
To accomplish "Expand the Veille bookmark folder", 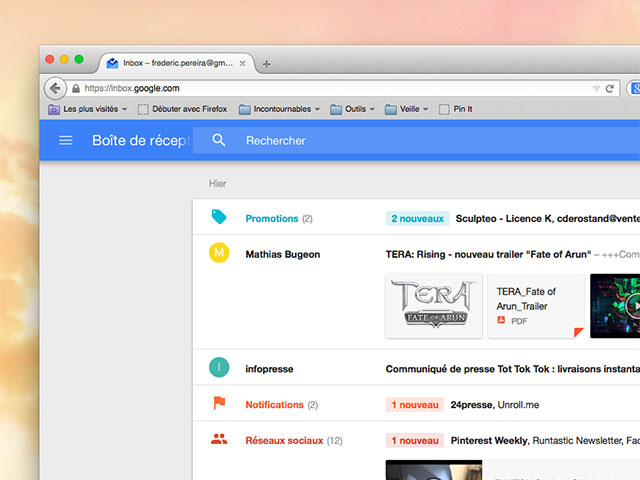I will coord(407,109).
